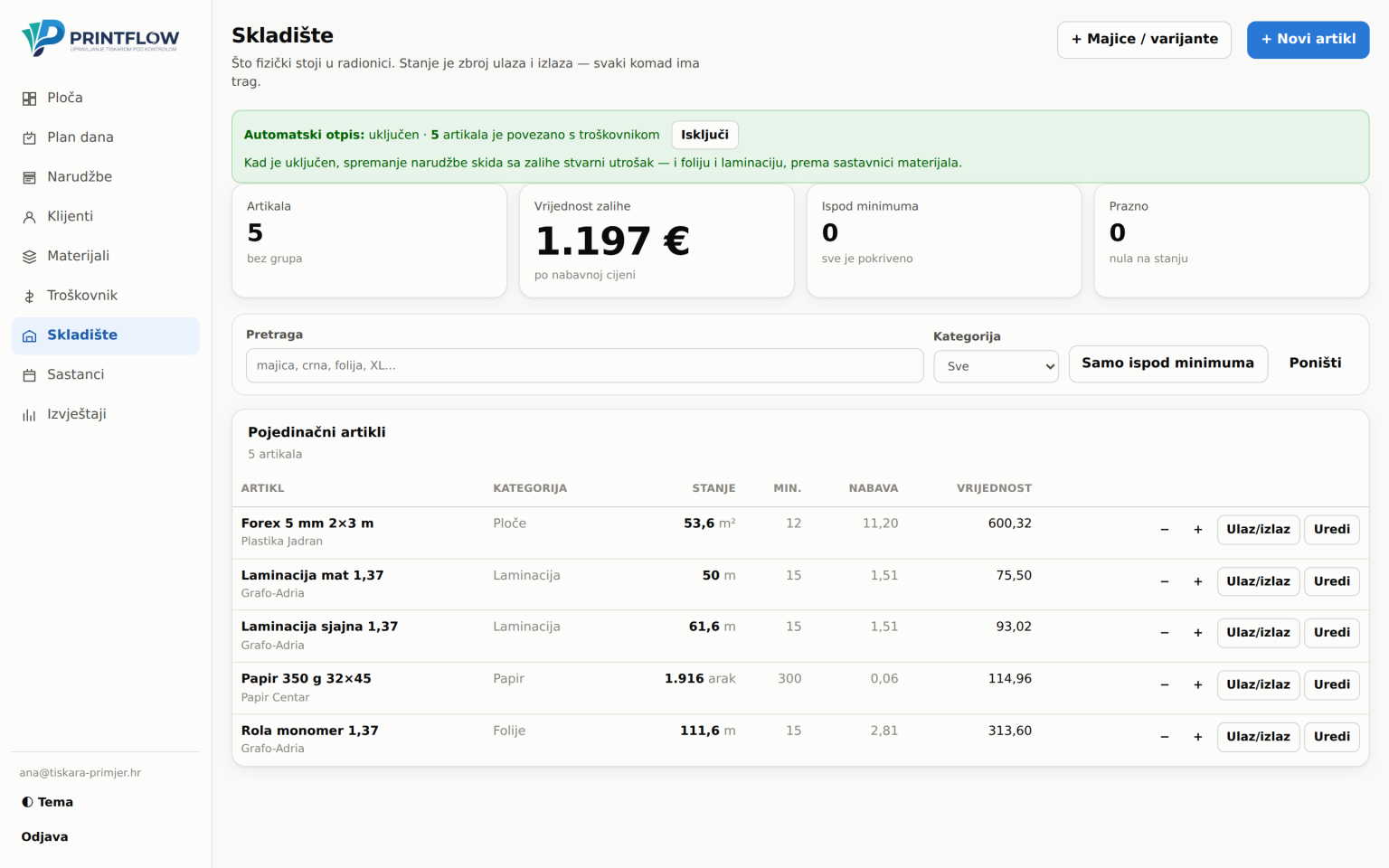Increase stock for Papir 350 g 32×45

coord(1198,685)
